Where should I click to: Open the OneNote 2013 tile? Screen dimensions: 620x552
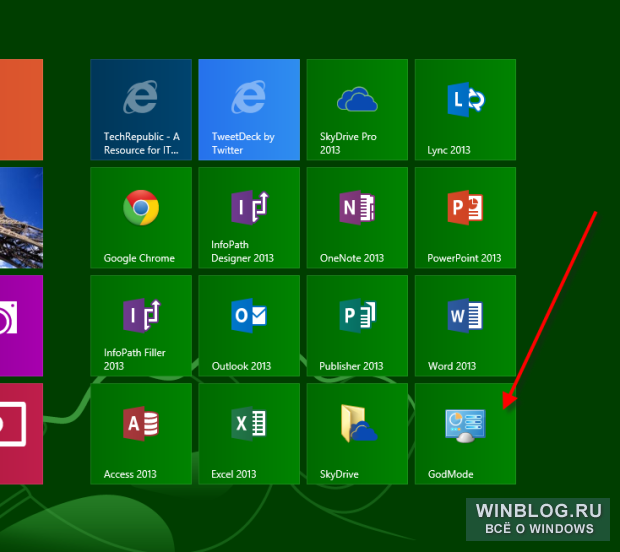[x=357, y=217]
